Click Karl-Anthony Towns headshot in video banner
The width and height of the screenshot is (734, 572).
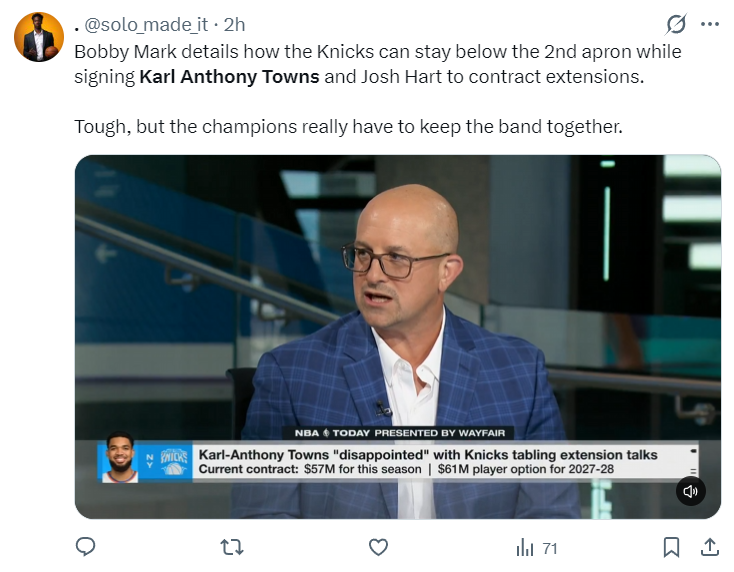tap(120, 457)
